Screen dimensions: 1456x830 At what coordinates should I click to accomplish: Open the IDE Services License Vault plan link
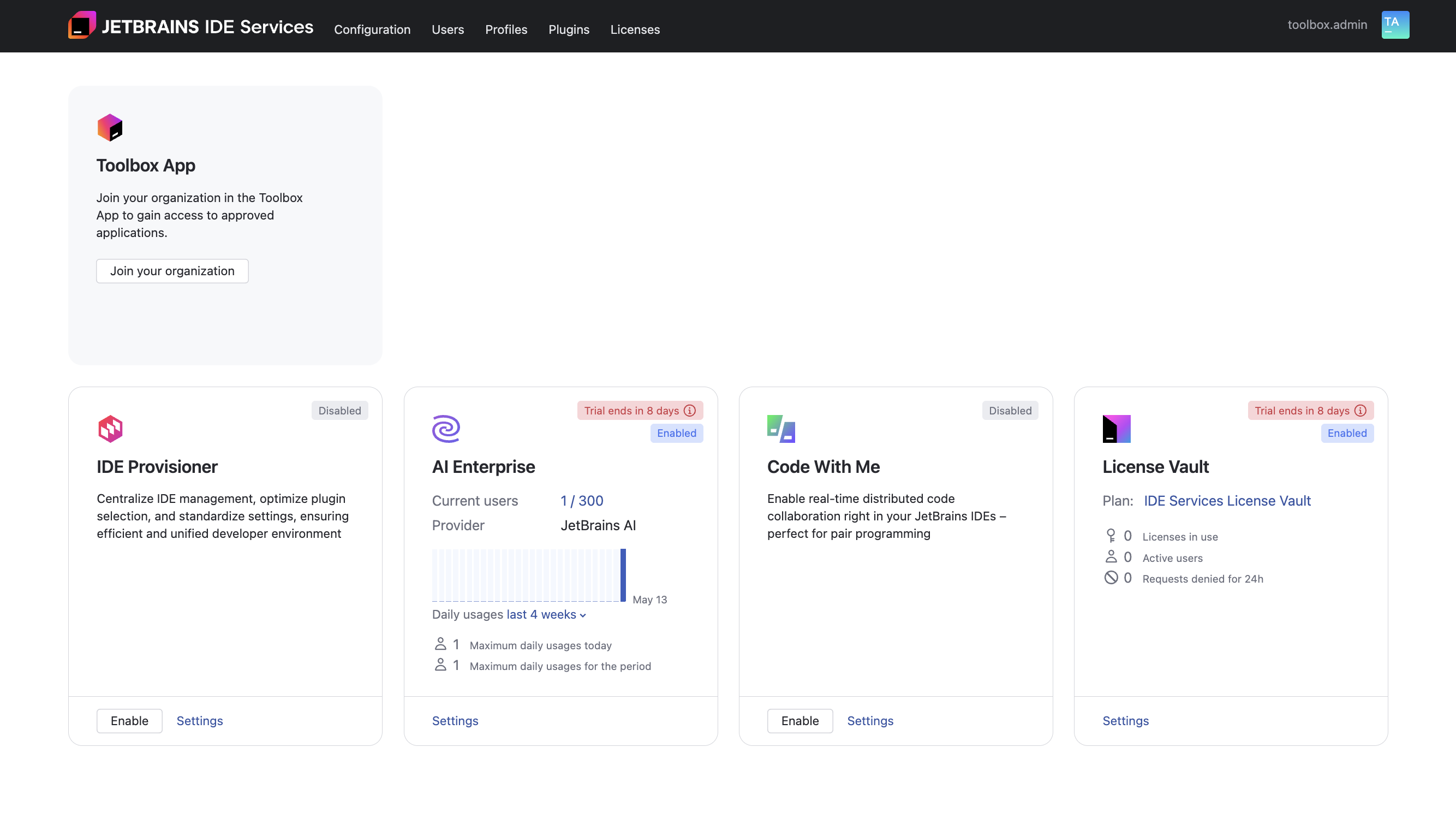click(x=1227, y=501)
